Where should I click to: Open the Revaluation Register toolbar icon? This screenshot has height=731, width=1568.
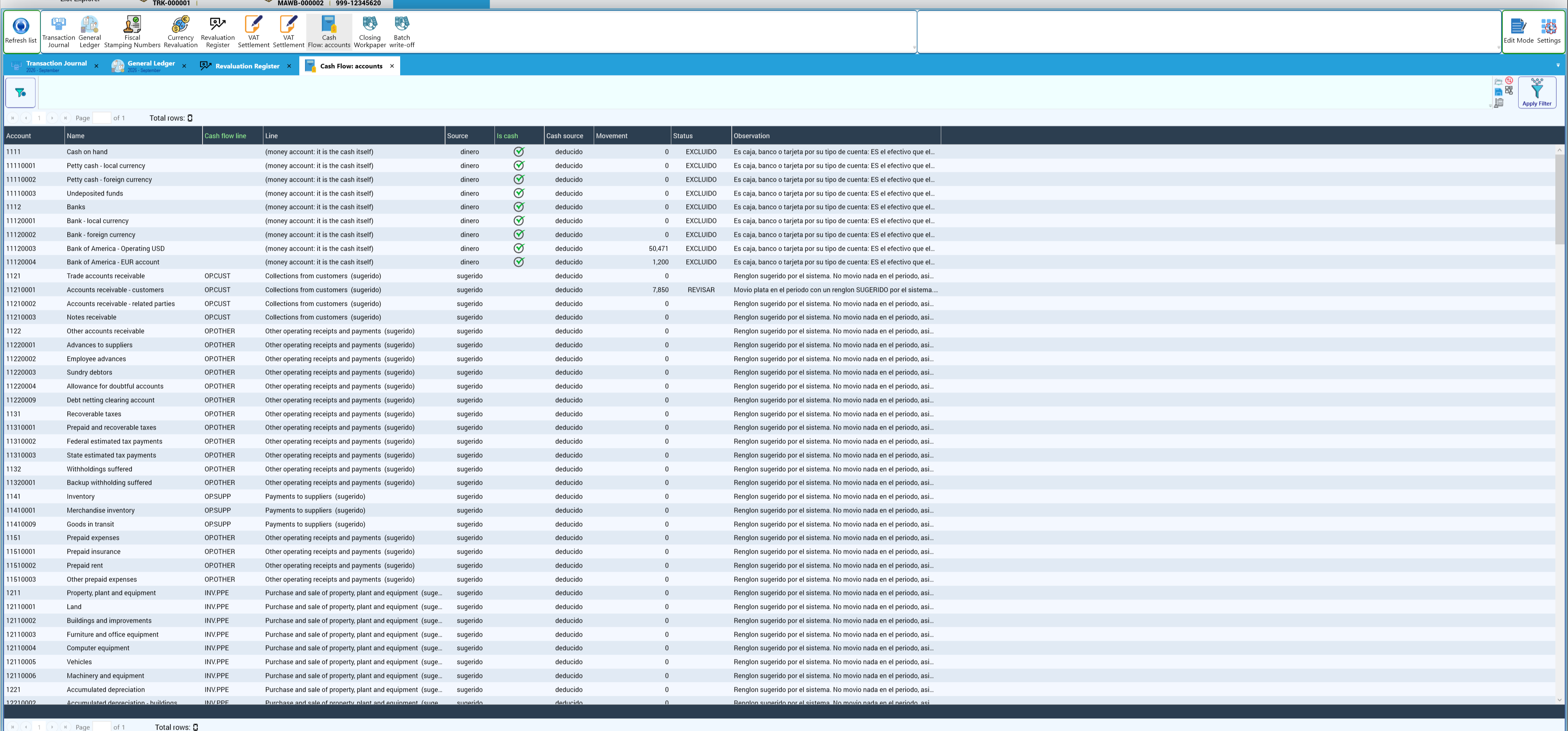pos(217,32)
